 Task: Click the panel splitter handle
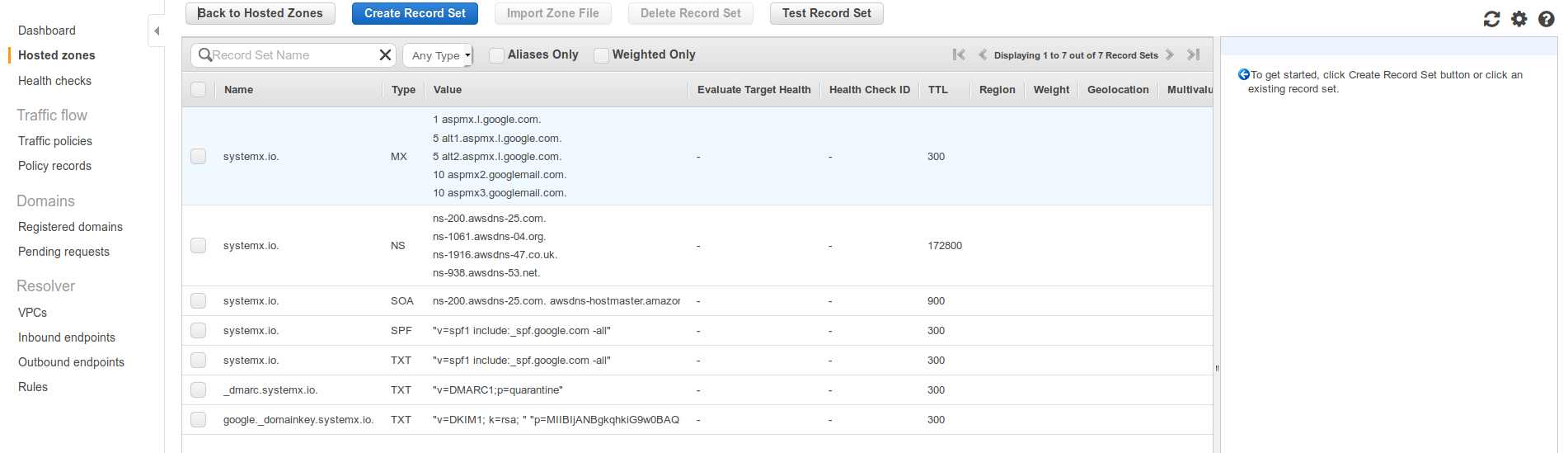coord(1217,368)
